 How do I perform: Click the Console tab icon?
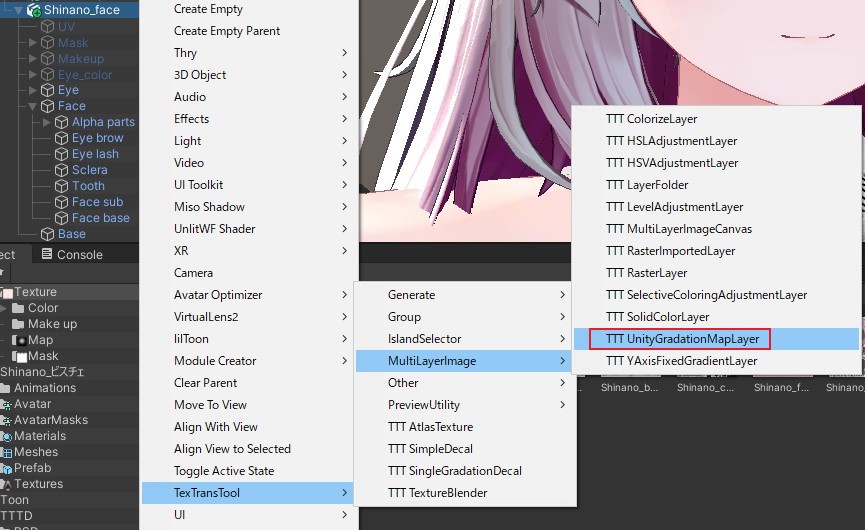click(x=47, y=254)
